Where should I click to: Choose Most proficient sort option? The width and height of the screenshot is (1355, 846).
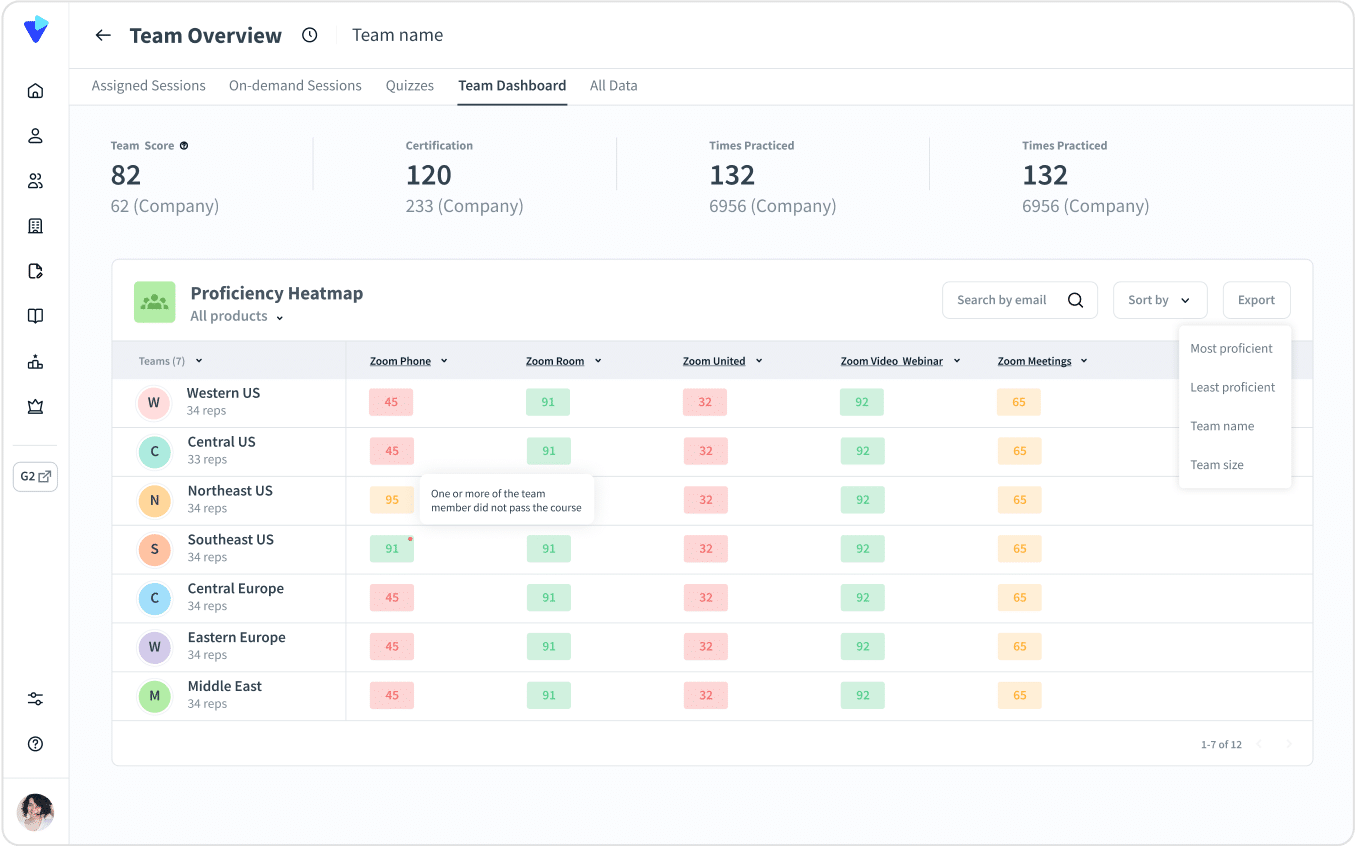[1231, 349]
